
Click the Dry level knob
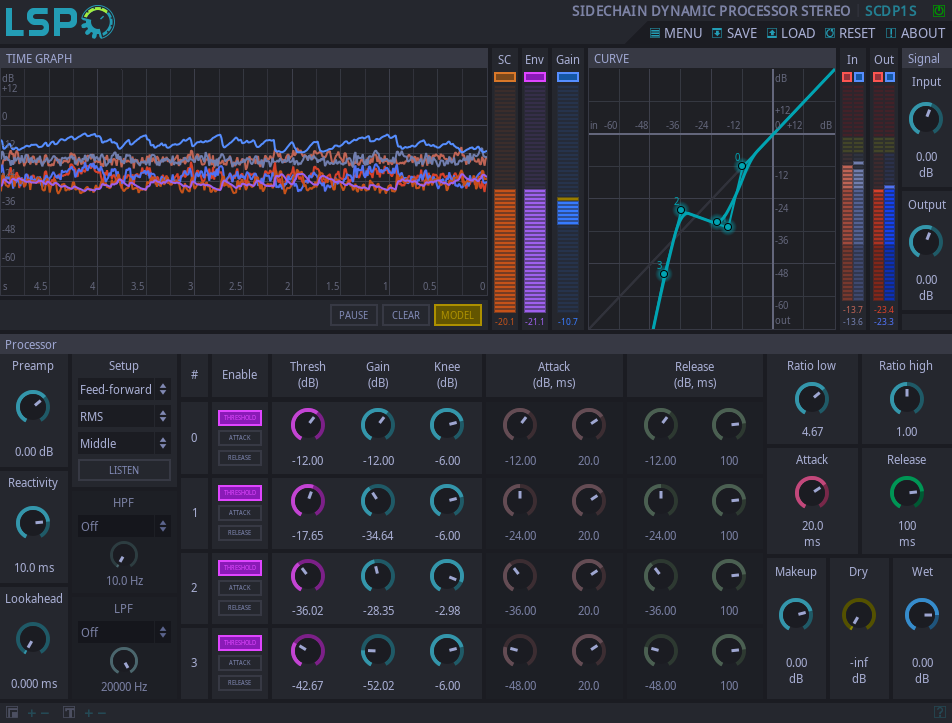point(859,616)
